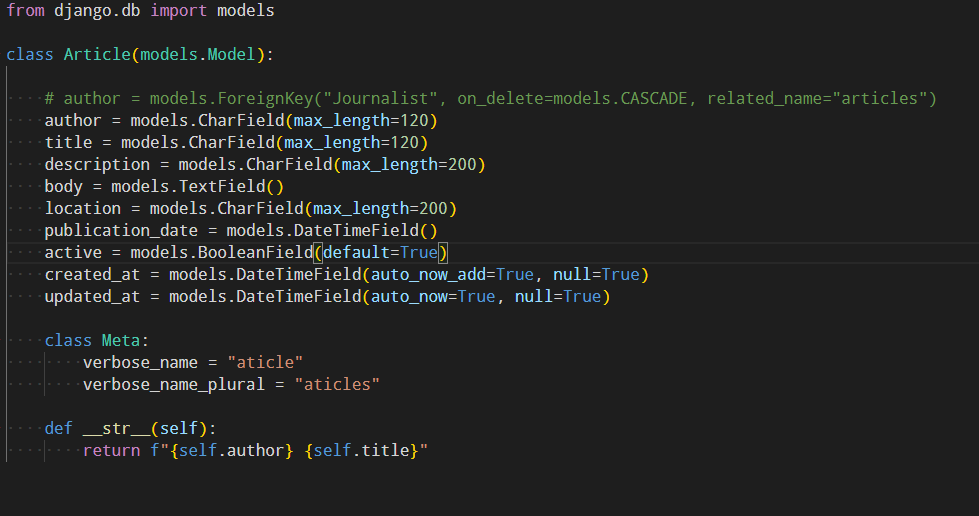
Task: Click the Meta class name
Action: tap(120, 340)
